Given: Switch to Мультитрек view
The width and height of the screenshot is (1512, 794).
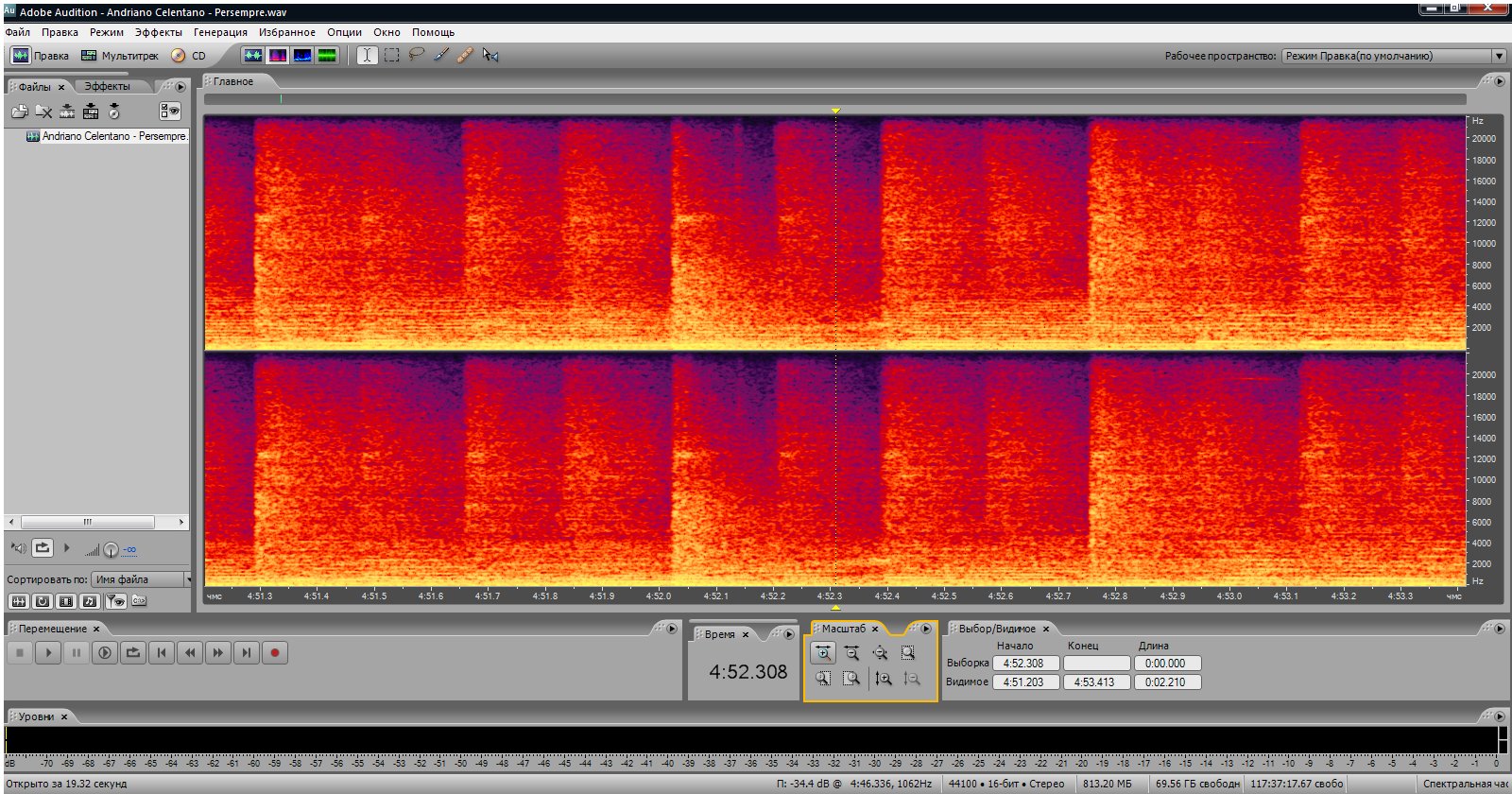Looking at the screenshot, I should tap(120, 56).
